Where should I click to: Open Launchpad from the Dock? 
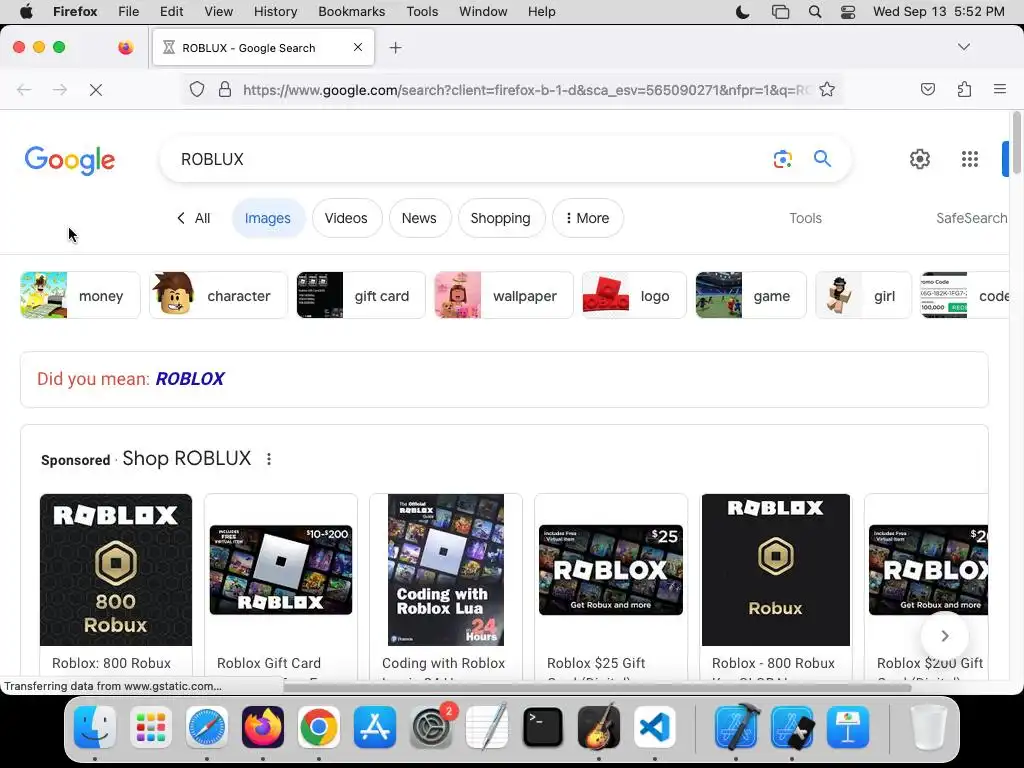coord(151,726)
